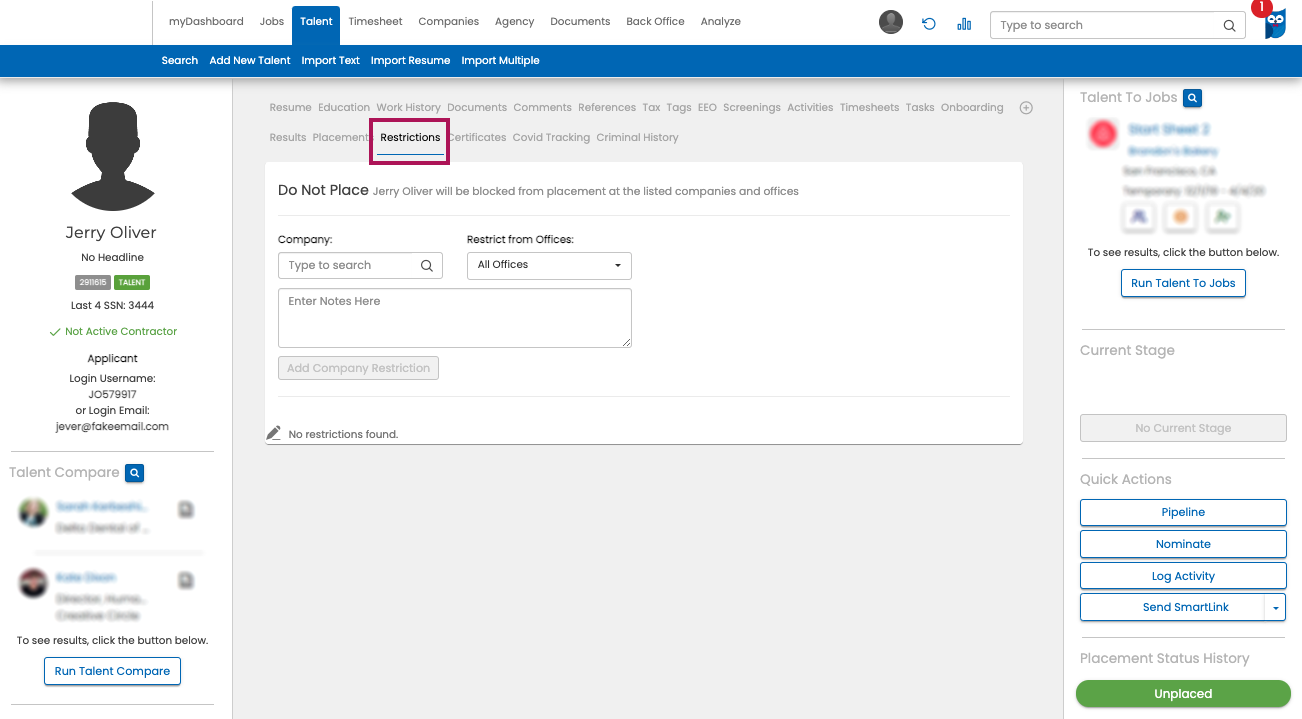Select the Certificates tab
The height and width of the screenshot is (719, 1302).
(477, 138)
